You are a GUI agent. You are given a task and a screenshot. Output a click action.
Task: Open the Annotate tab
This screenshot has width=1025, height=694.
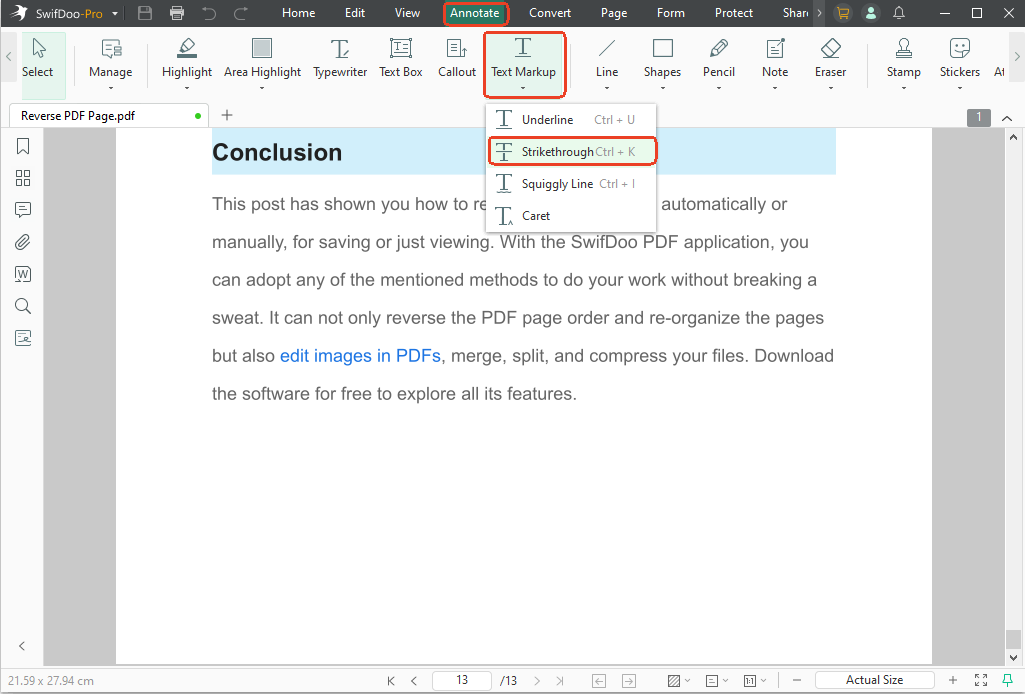coord(475,13)
